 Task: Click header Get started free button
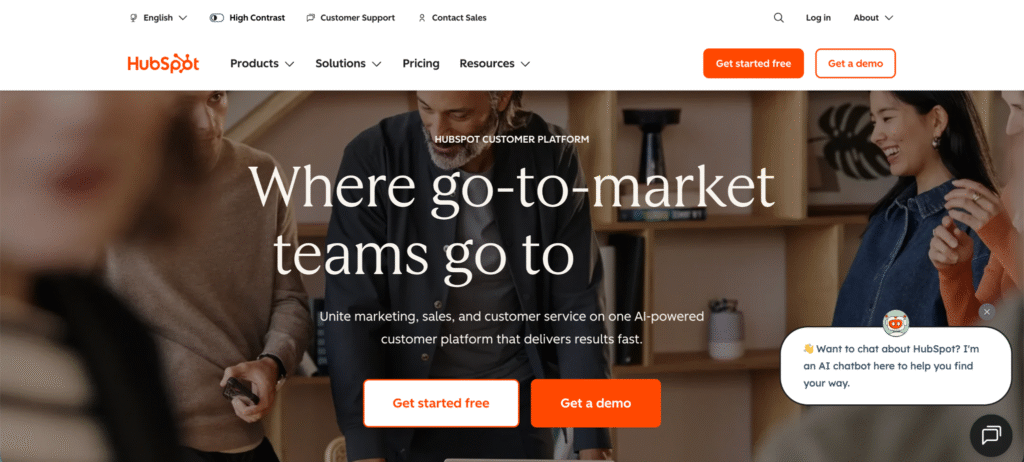753,63
